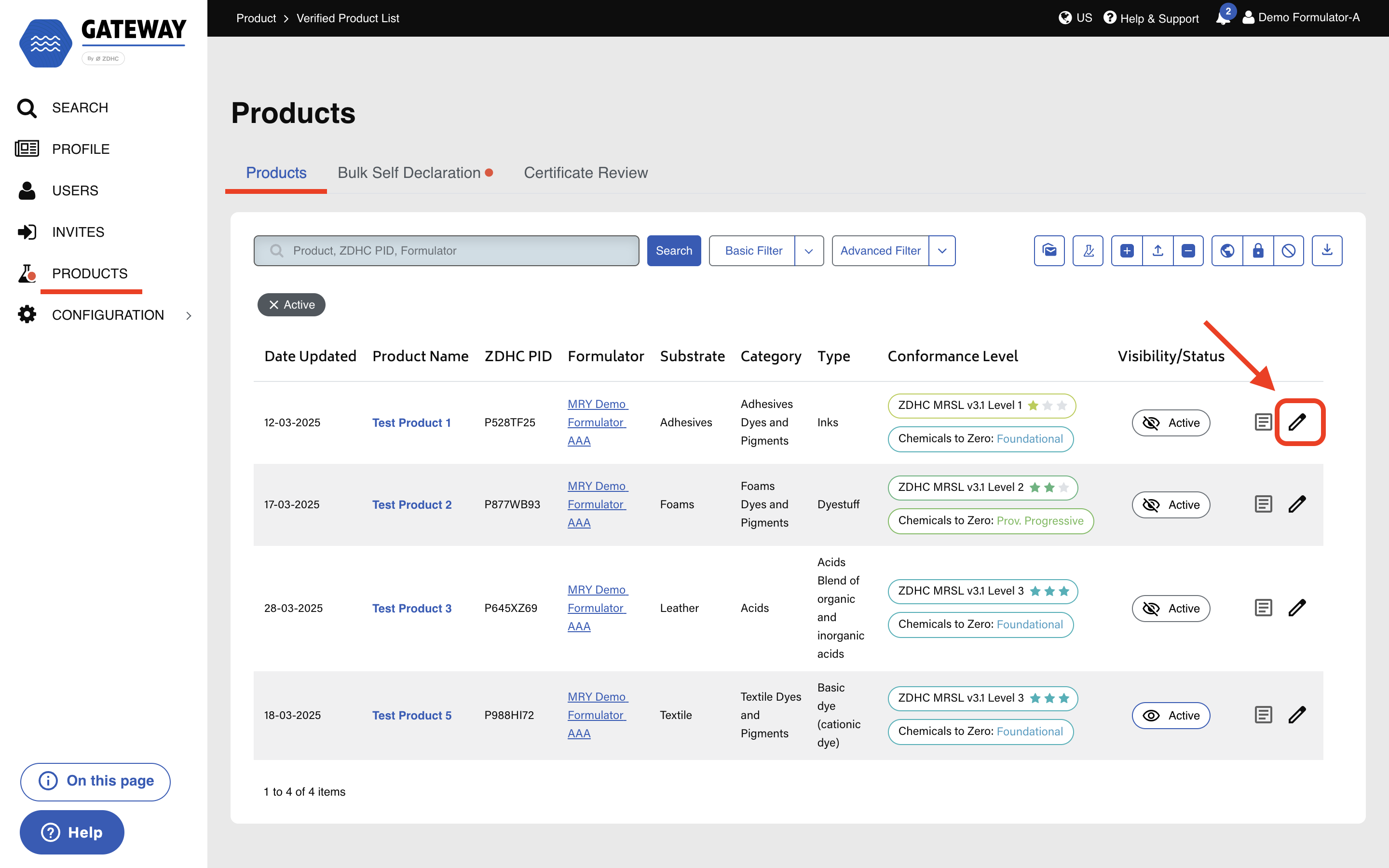Open the inbox envelope toolbar icon

tap(1049, 251)
